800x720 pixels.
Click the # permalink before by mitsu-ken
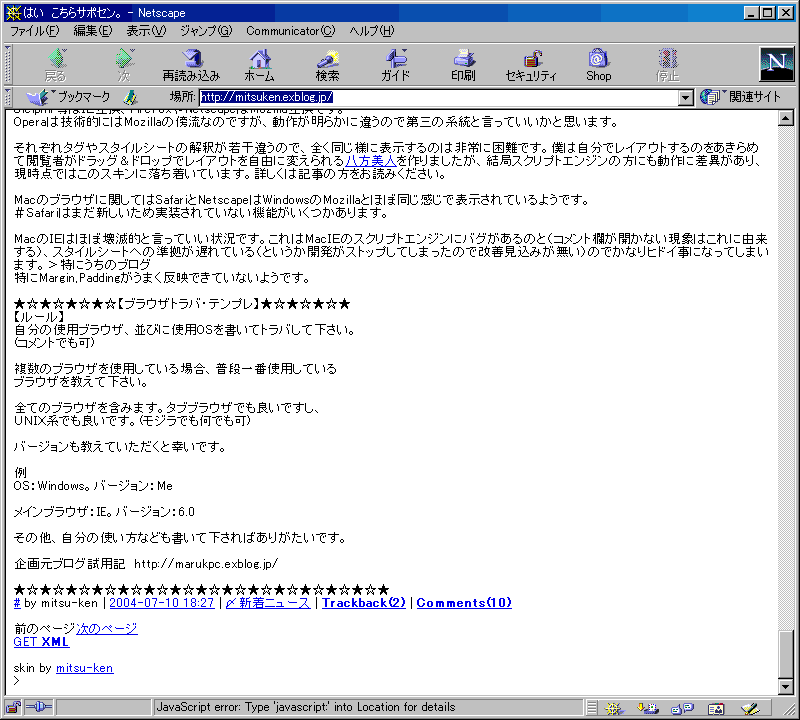coord(17,603)
